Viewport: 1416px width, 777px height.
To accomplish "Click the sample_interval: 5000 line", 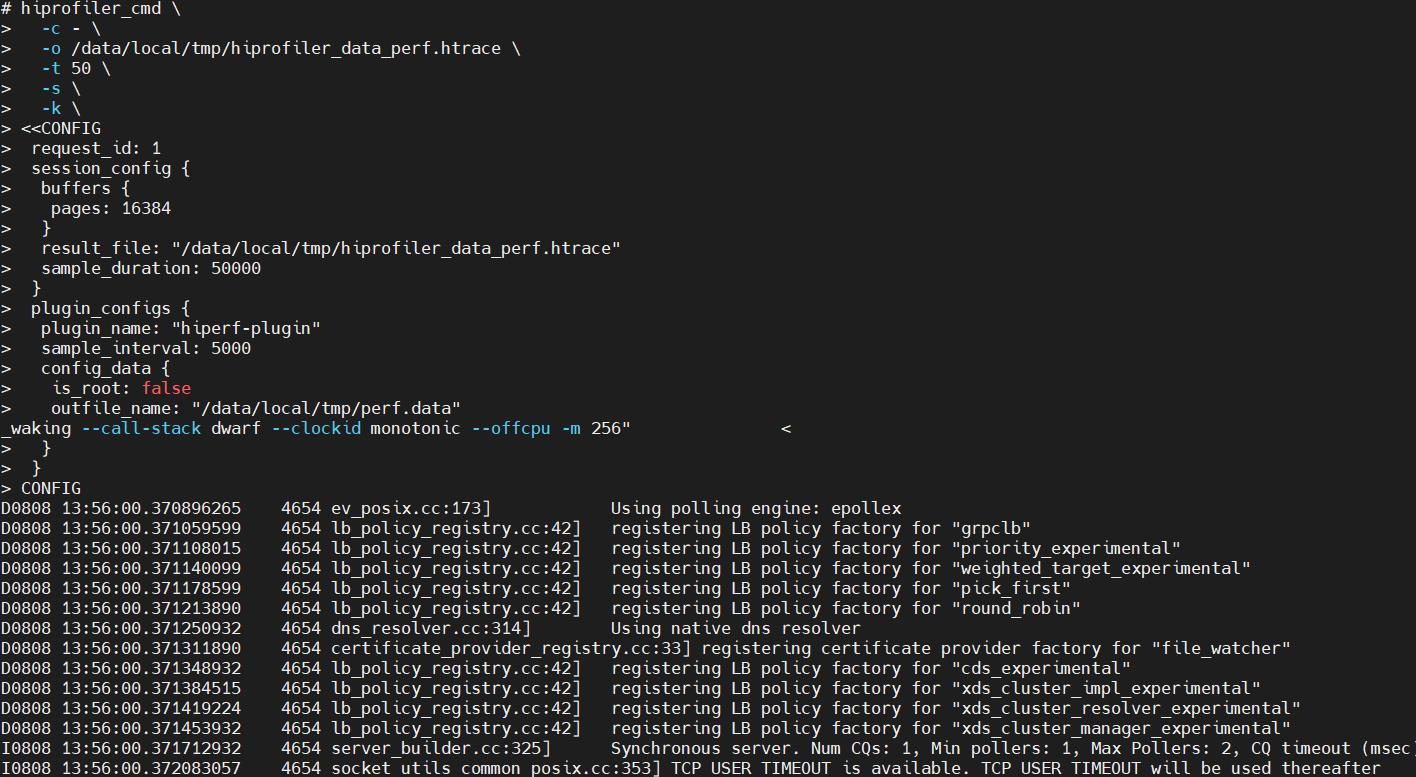I will [x=145, y=348].
